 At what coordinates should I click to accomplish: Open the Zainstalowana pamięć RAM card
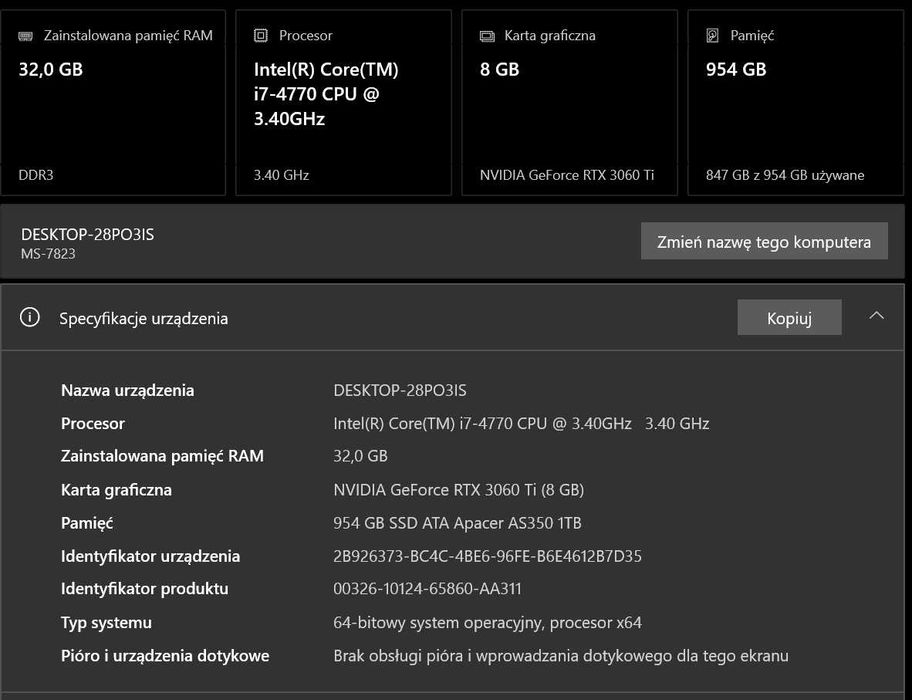point(113,103)
